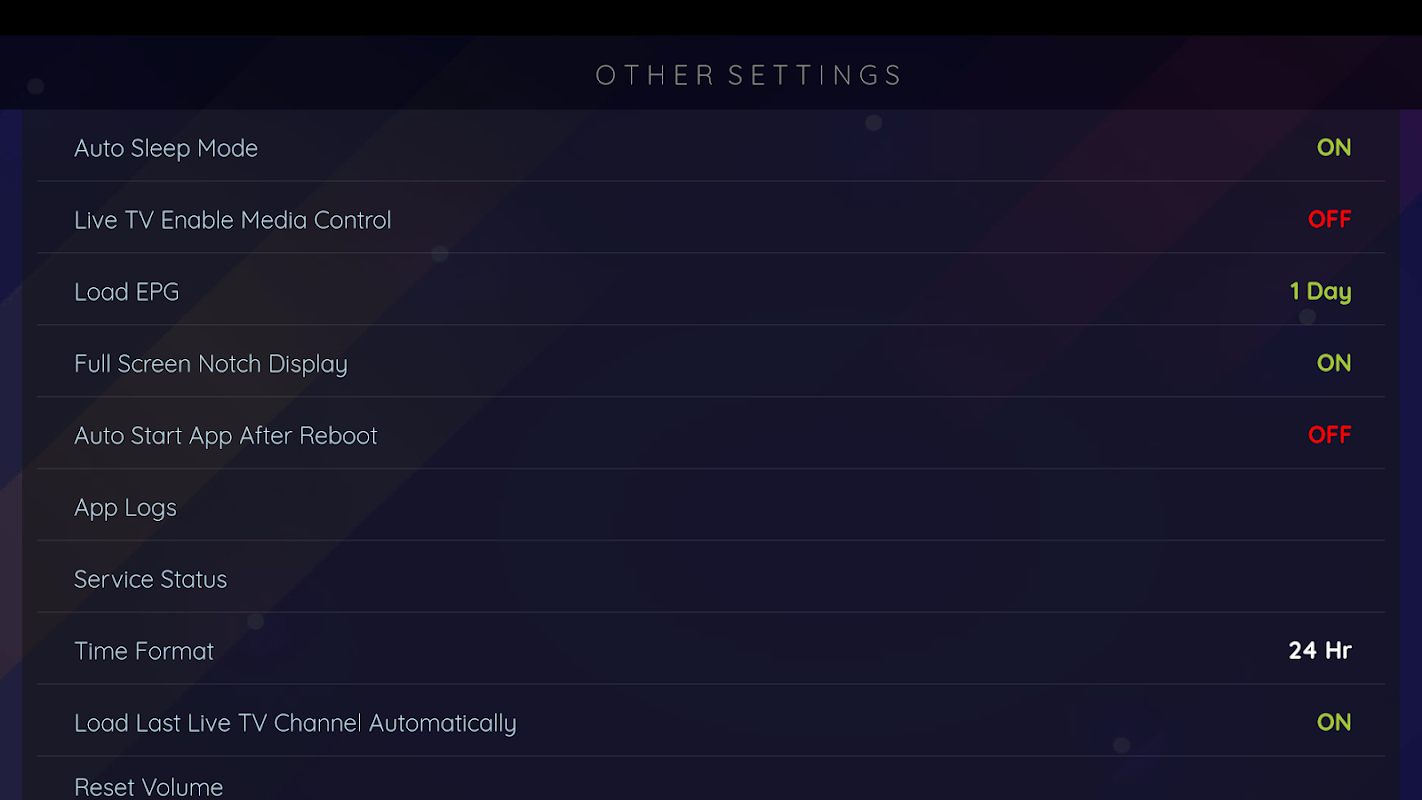Toggle the Auto Sleep Mode ON value
Viewport: 1422px width, 800px height.
click(x=1333, y=147)
